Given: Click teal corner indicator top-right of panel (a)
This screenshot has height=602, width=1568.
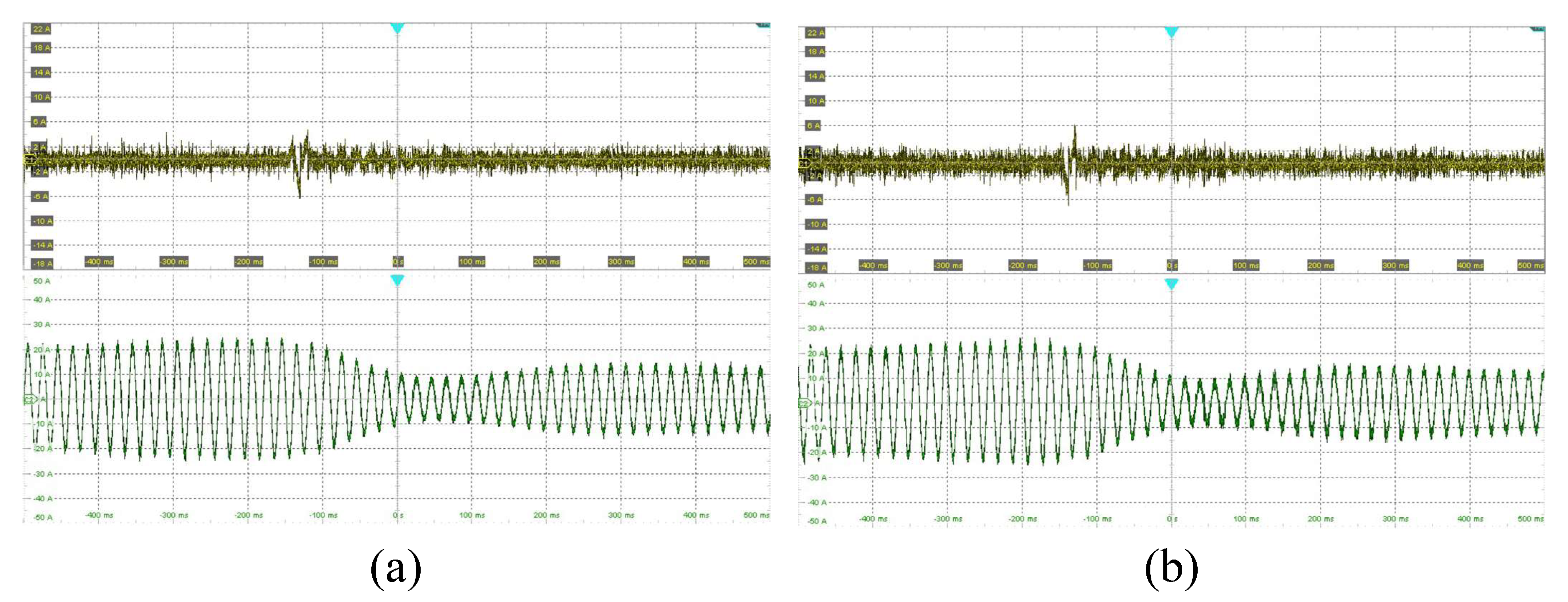Looking at the screenshot, I should point(764,25).
